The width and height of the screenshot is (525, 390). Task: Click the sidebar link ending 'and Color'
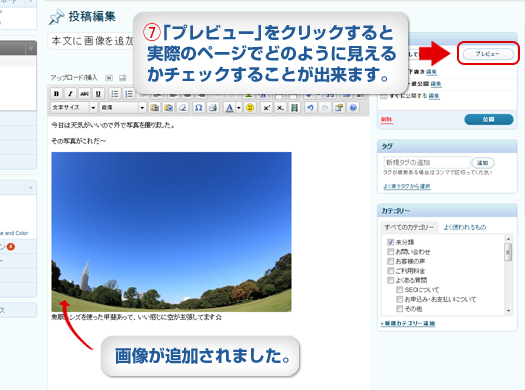tap(14, 233)
